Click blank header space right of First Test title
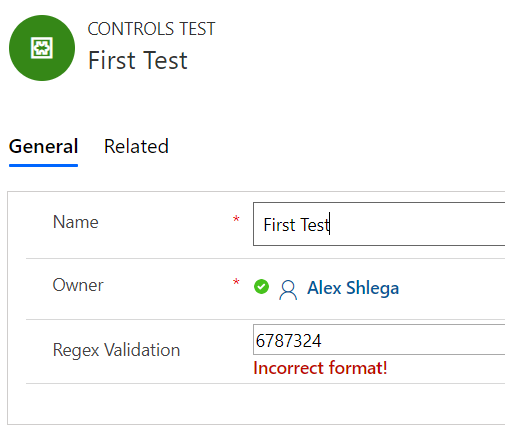 coord(347,60)
